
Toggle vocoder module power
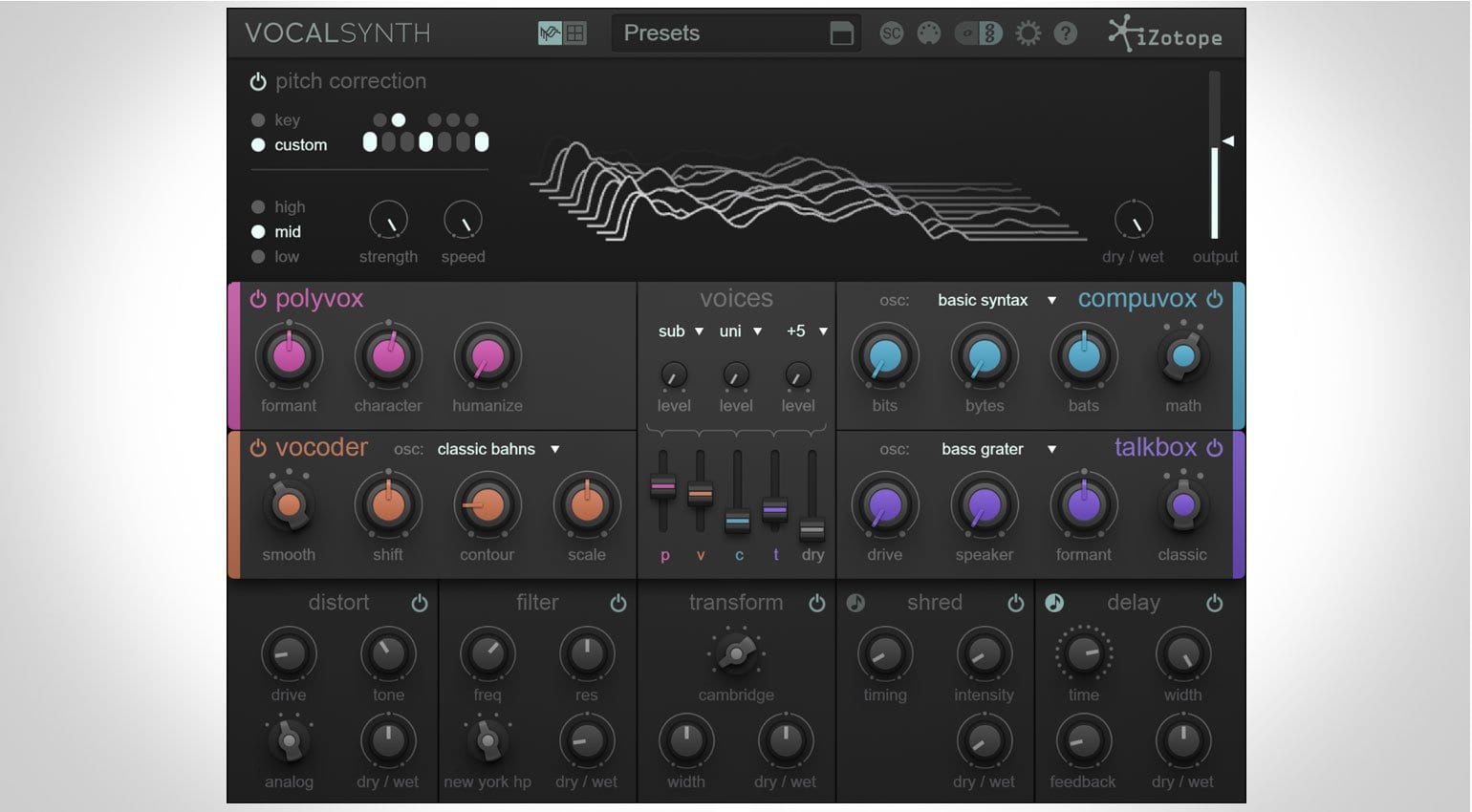258,448
